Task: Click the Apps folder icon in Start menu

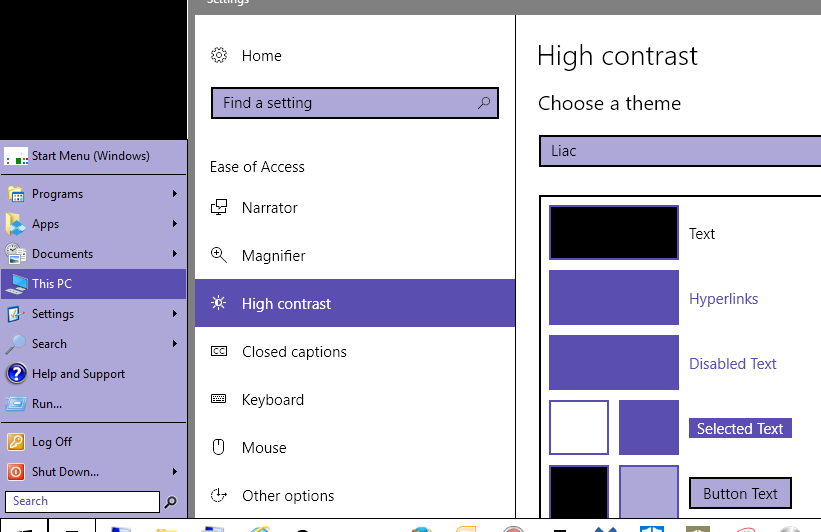Action: (16, 224)
